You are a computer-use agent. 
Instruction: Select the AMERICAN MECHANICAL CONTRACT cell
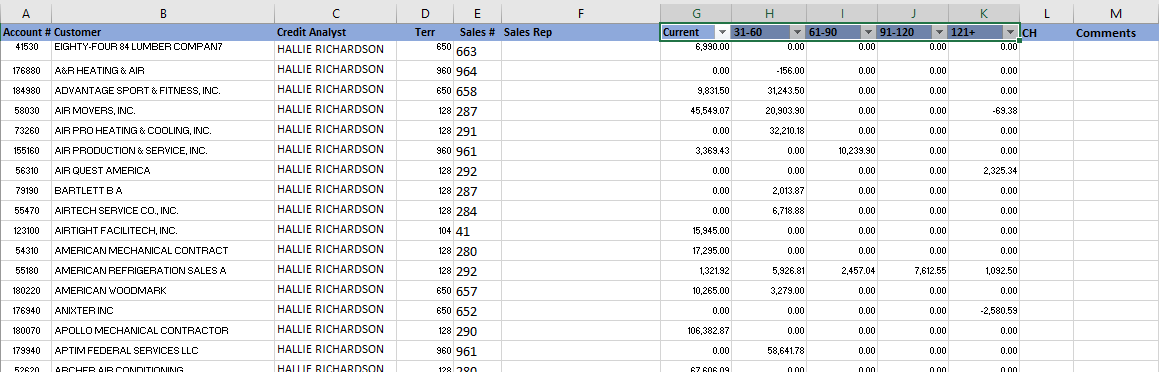[163, 251]
